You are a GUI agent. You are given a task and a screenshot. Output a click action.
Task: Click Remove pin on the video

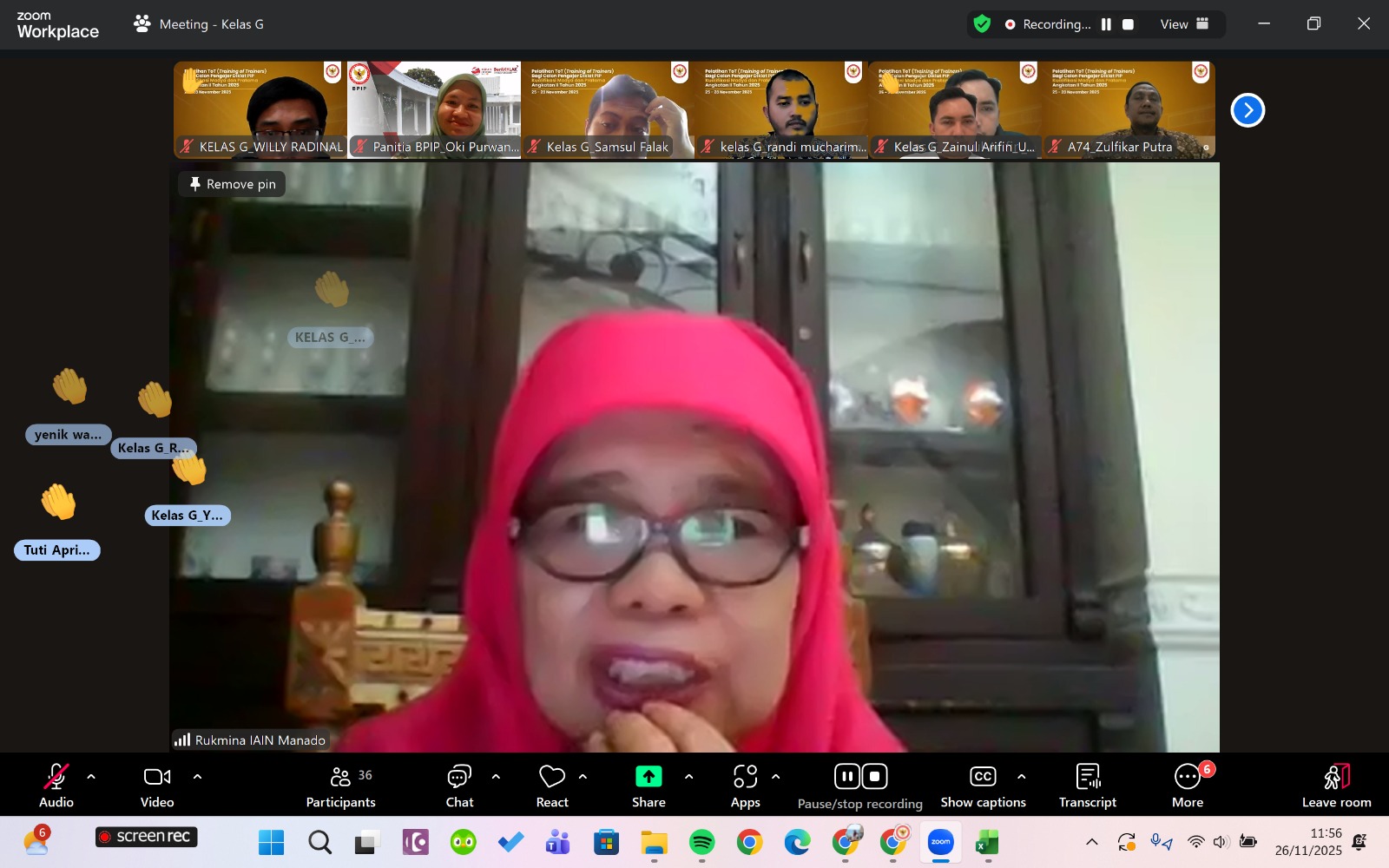[232, 184]
